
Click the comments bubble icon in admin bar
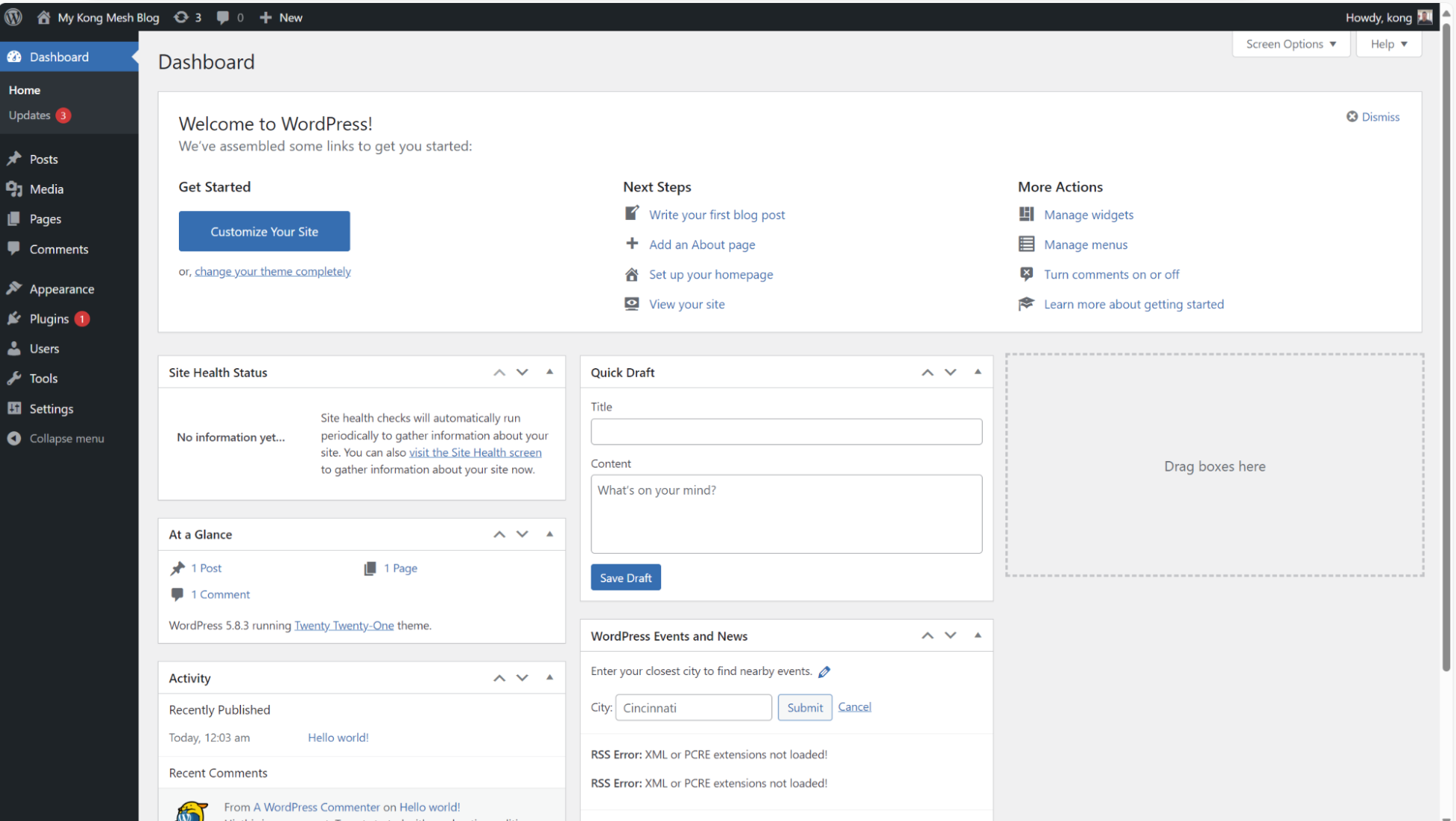[223, 16]
